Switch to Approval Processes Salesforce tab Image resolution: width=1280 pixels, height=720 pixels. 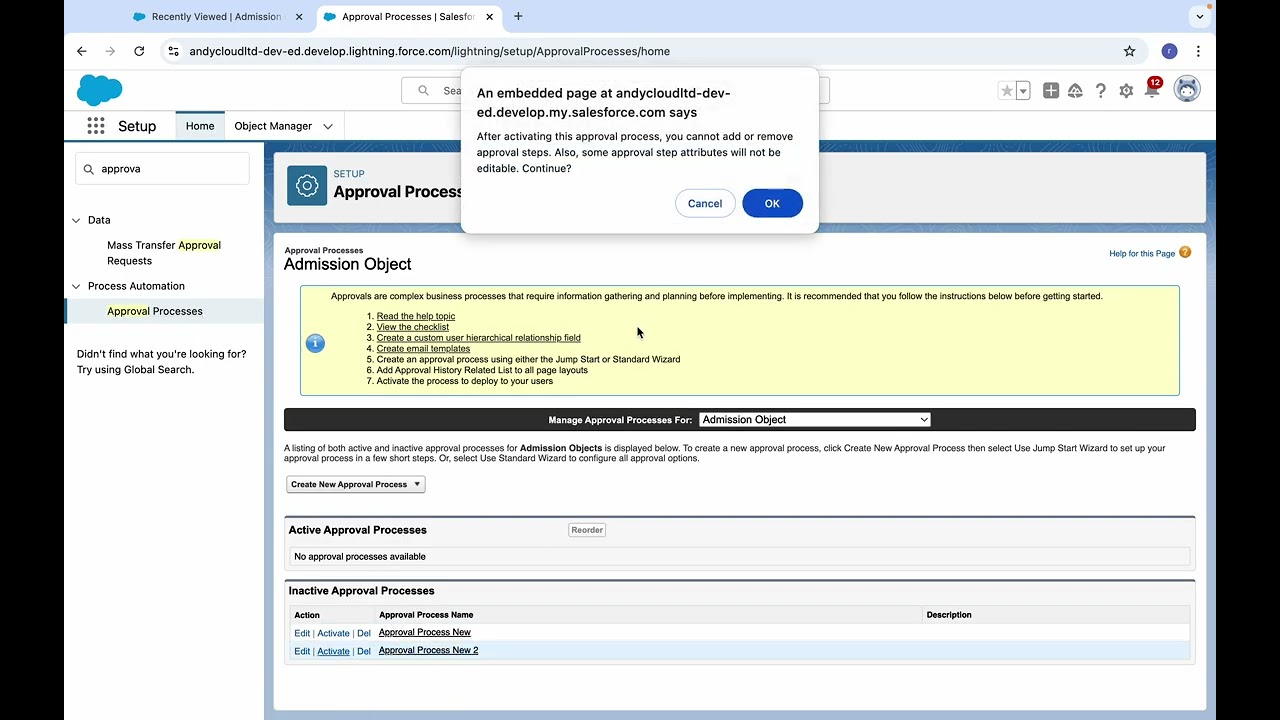coord(409,17)
